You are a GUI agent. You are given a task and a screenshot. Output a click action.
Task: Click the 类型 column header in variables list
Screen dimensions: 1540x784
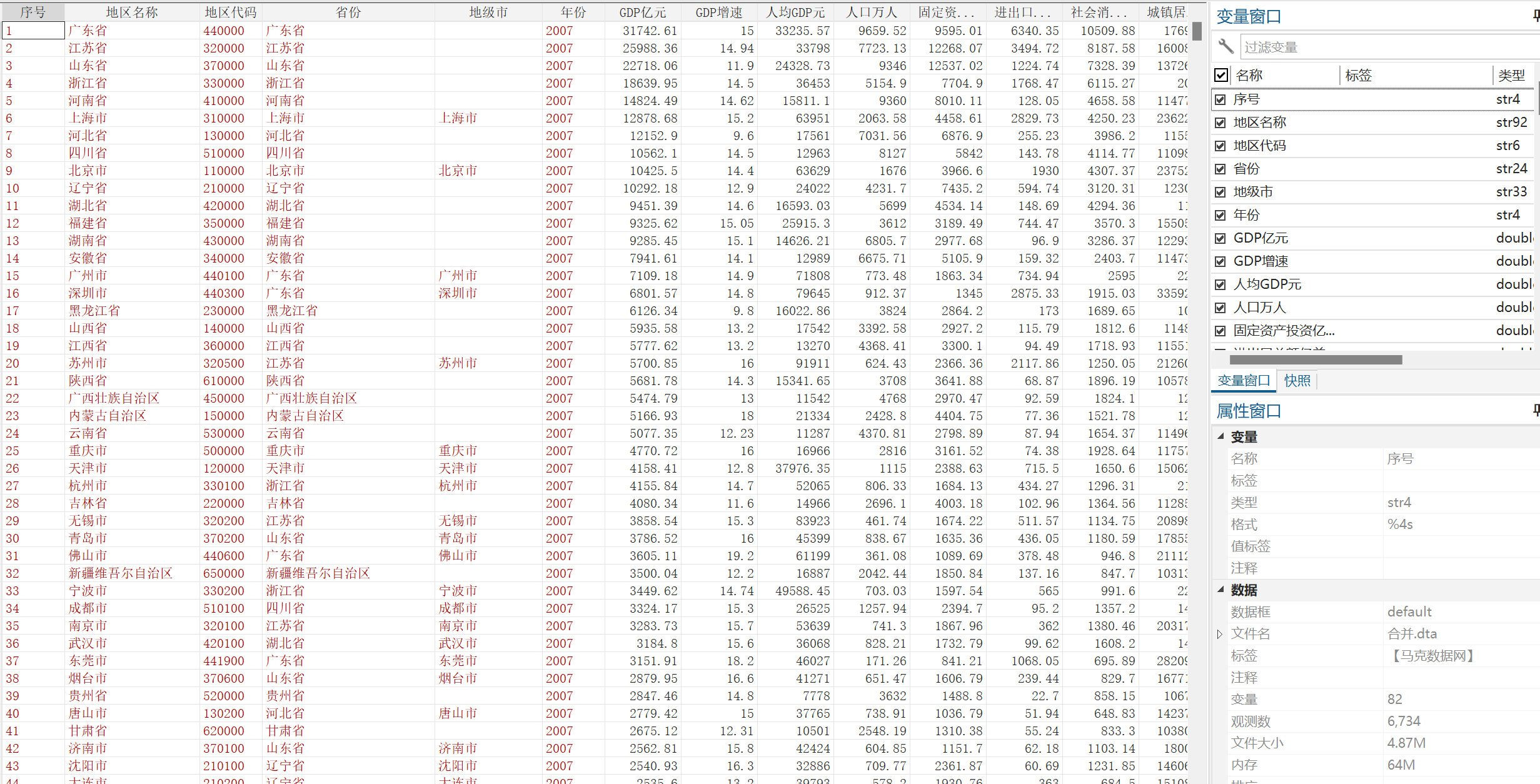click(x=1511, y=76)
